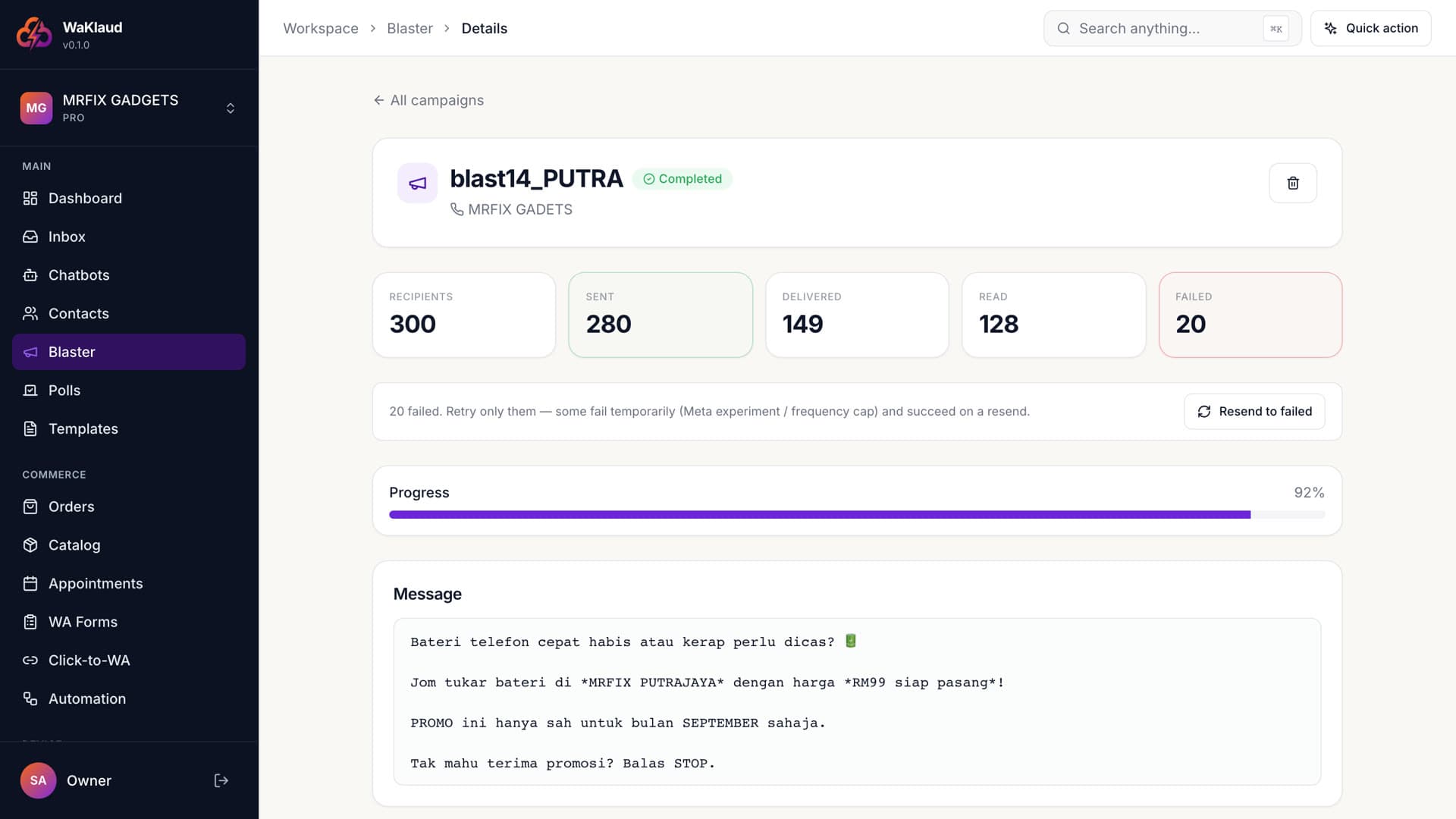The width and height of the screenshot is (1456, 819).
Task: Select the Details breadcrumb item
Action: click(x=485, y=28)
